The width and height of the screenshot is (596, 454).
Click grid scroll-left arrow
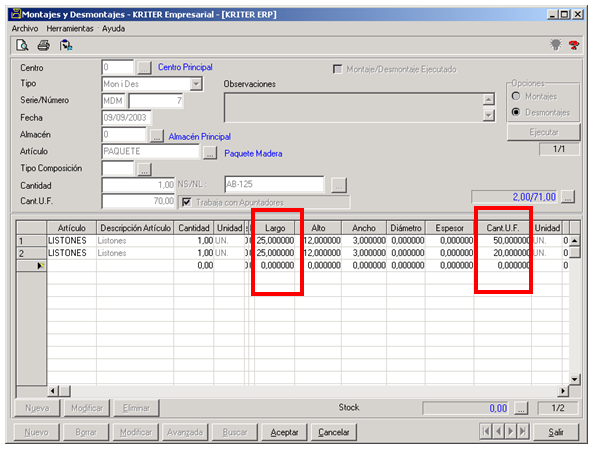point(53,391)
